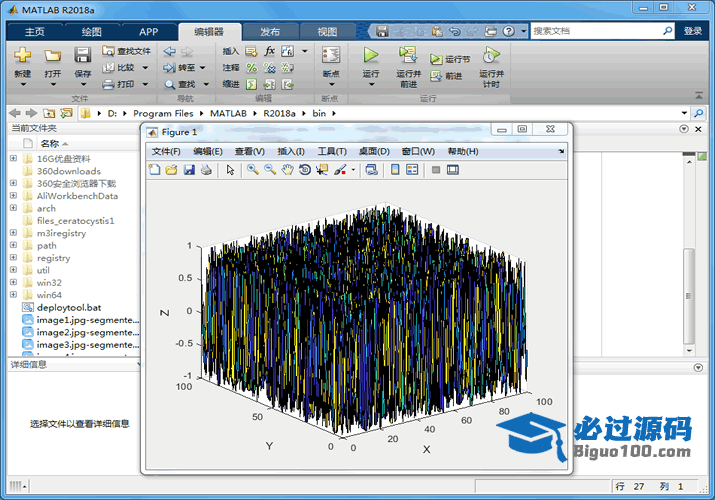Click the back navigation arrow in ribbon
This screenshot has height=500, width=715.
(170, 51)
